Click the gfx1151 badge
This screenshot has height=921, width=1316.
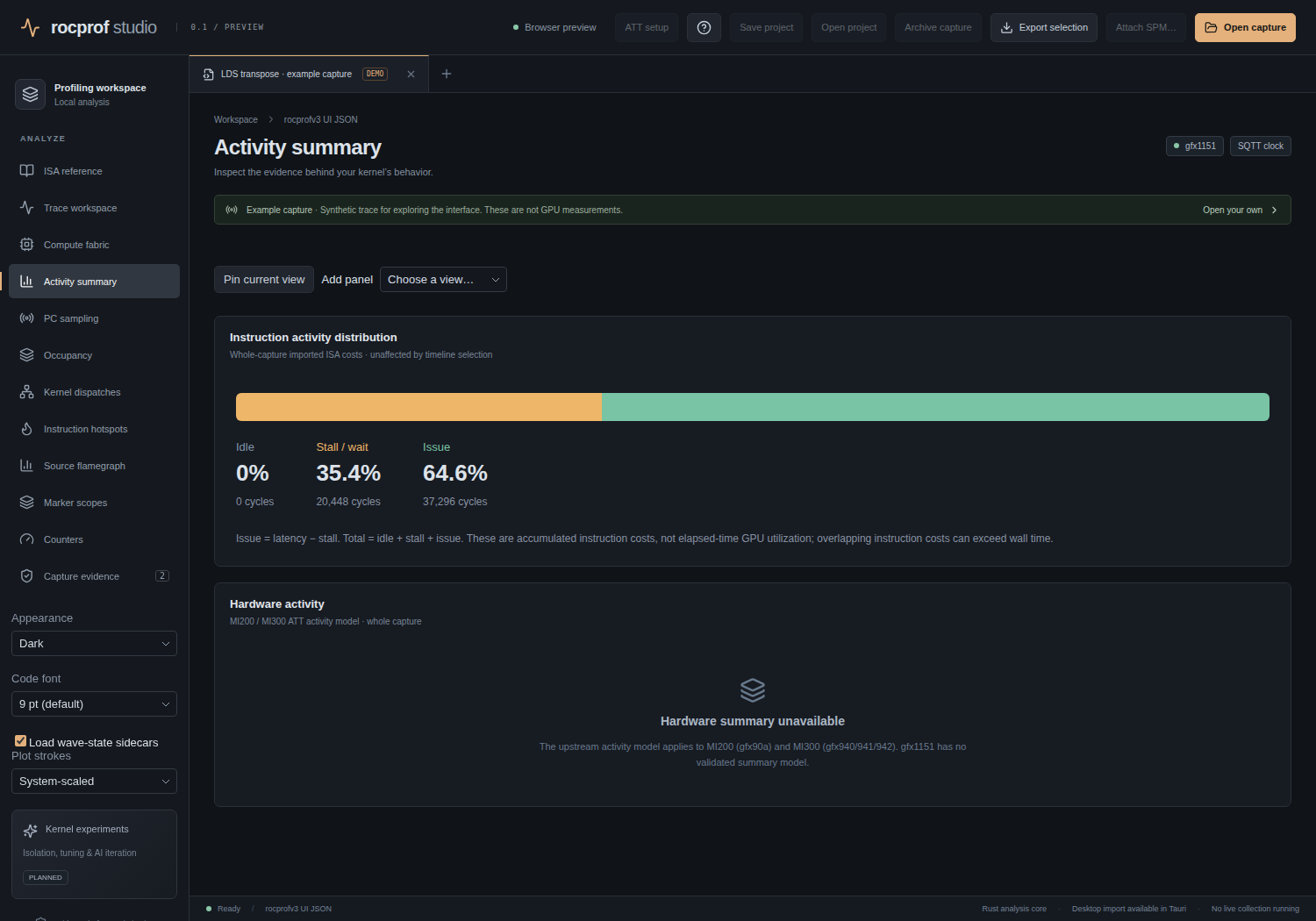pos(1195,146)
